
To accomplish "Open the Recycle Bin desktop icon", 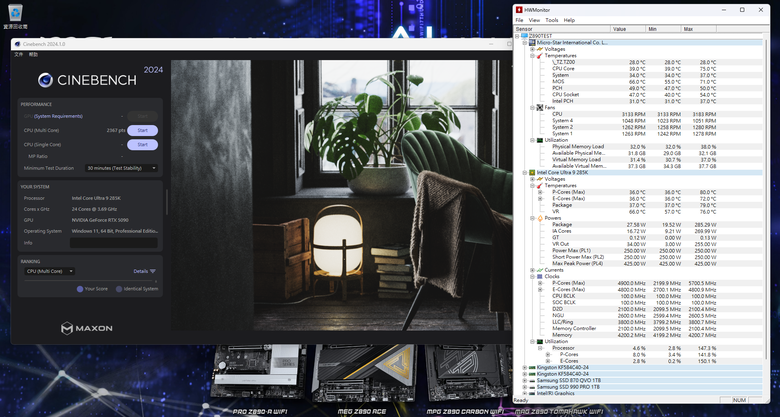I will (15, 16).
